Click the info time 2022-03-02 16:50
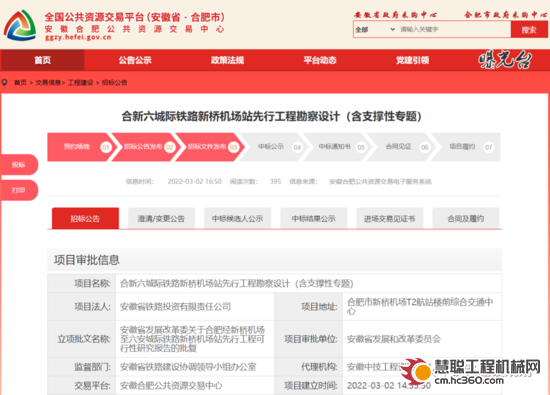This screenshot has width=550, height=395. (x=195, y=181)
